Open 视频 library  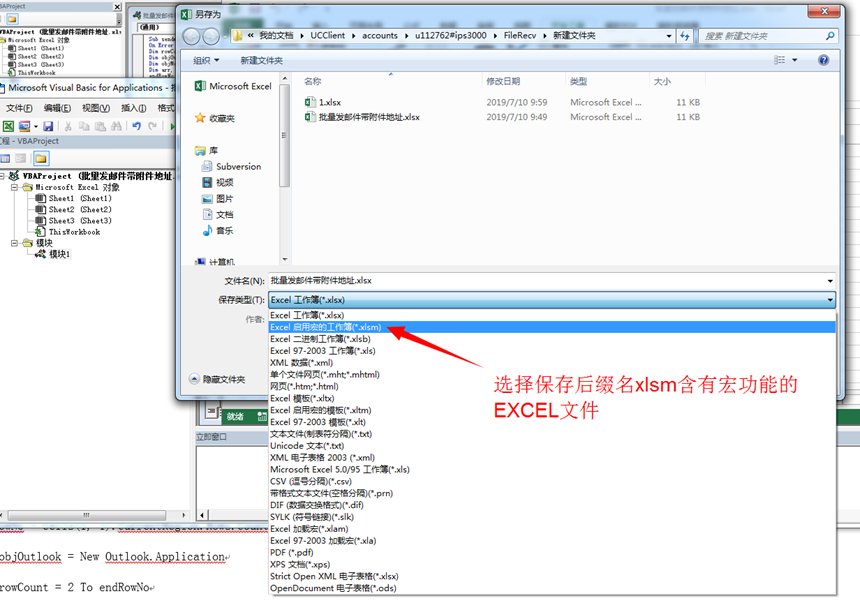218,182
